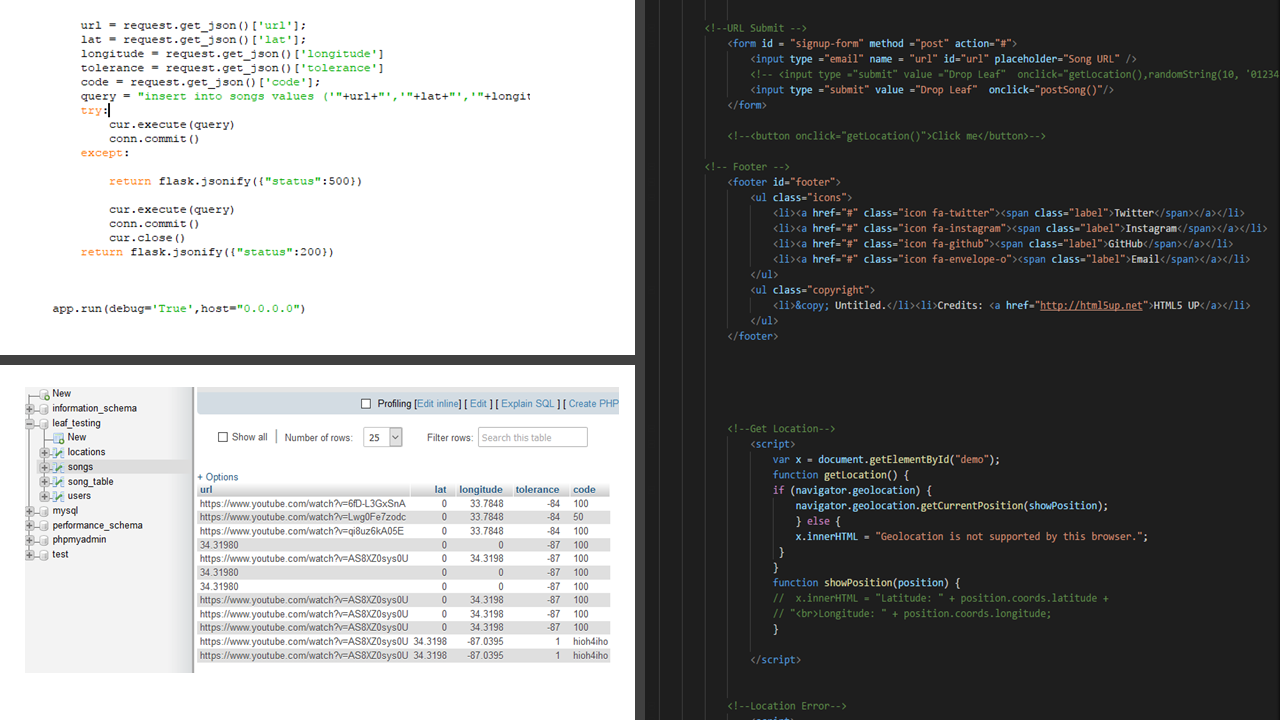1280x720 pixels.
Task: Click the test database icon
Action: (43, 554)
